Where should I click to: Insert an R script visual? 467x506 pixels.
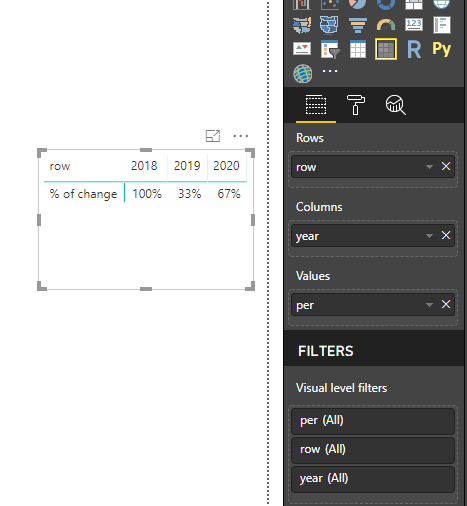414,49
